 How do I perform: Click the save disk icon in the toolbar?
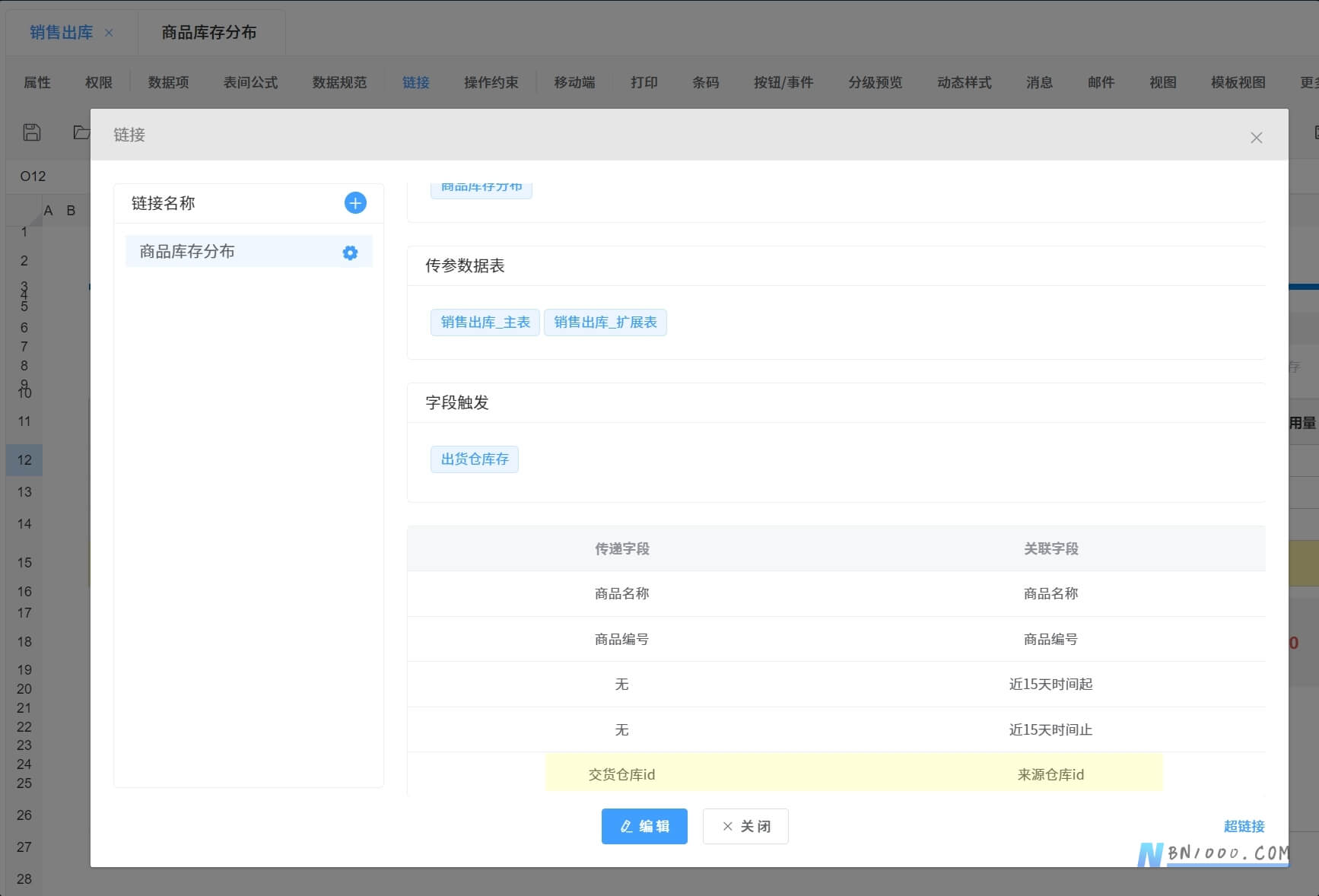click(32, 132)
